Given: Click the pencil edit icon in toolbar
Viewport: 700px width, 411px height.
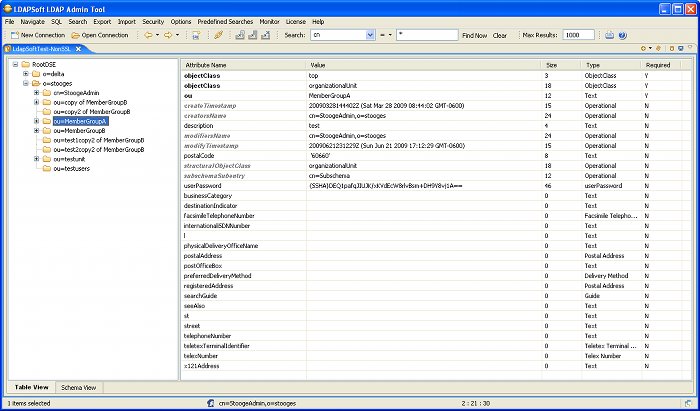Looking at the screenshot, I should point(219,35).
